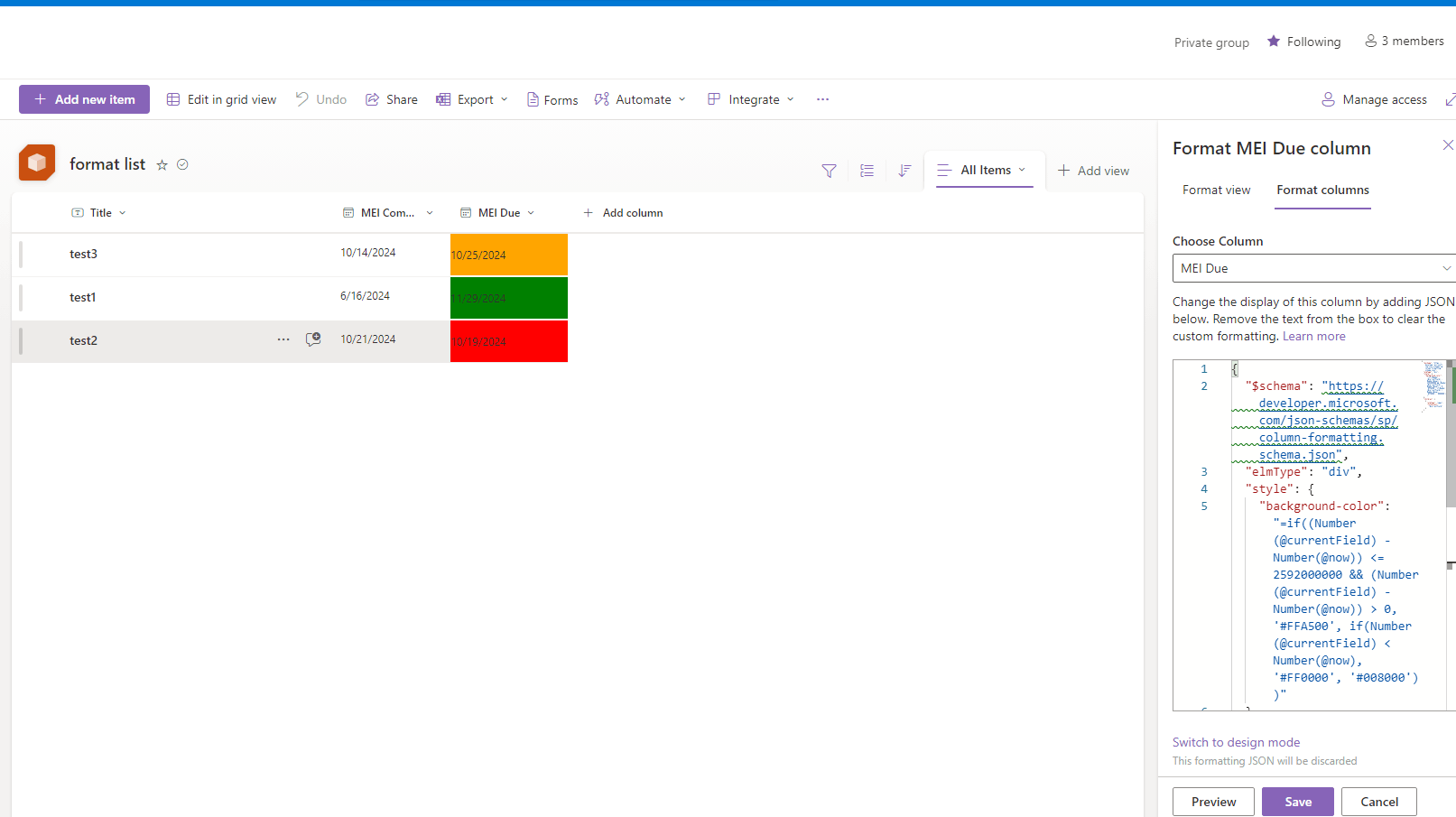Click Add view

pos(1093,171)
